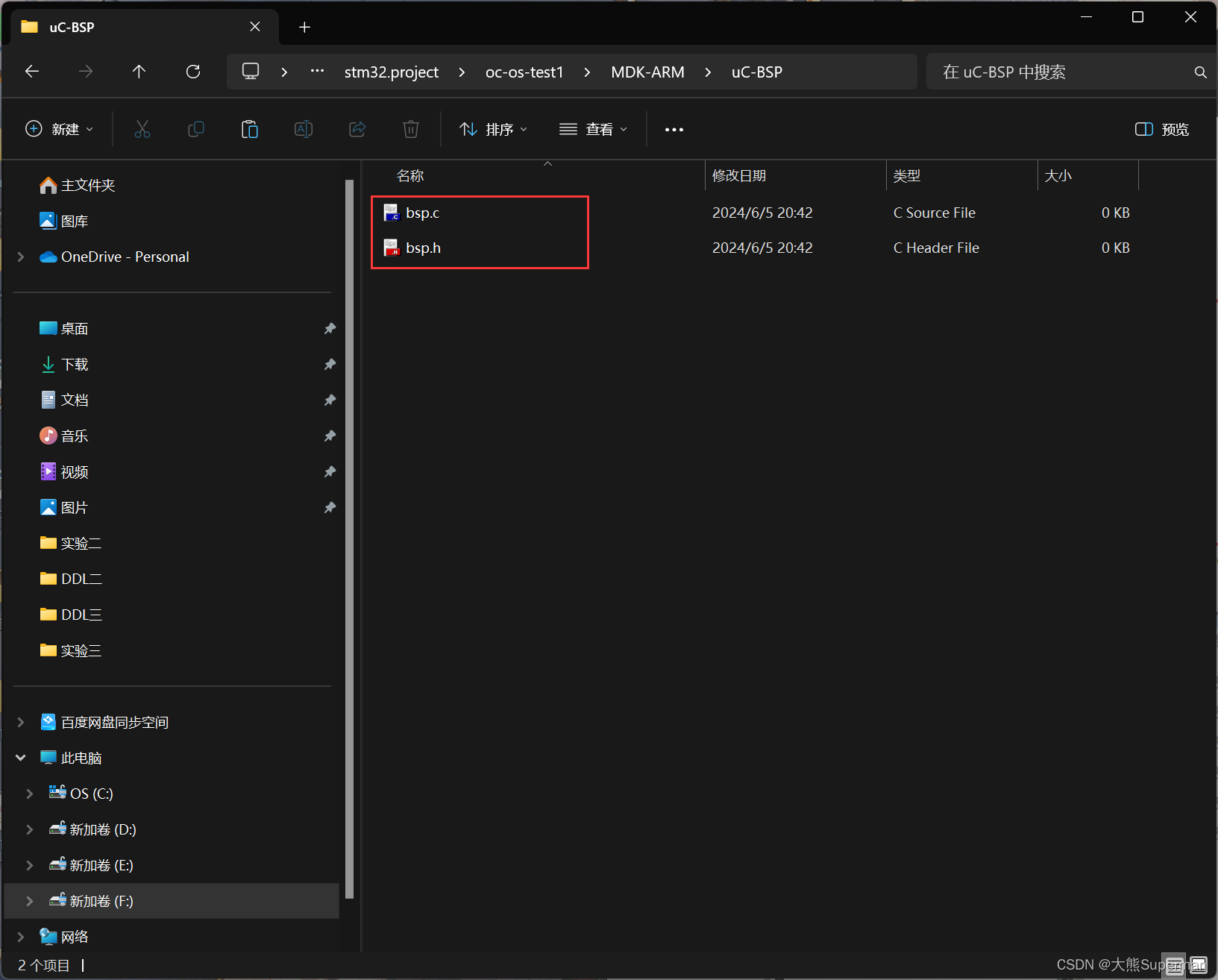Viewport: 1218px width, 980px height.
Task: Unpin Desktop (桌面) via pin icon
Action: point(330,328)
